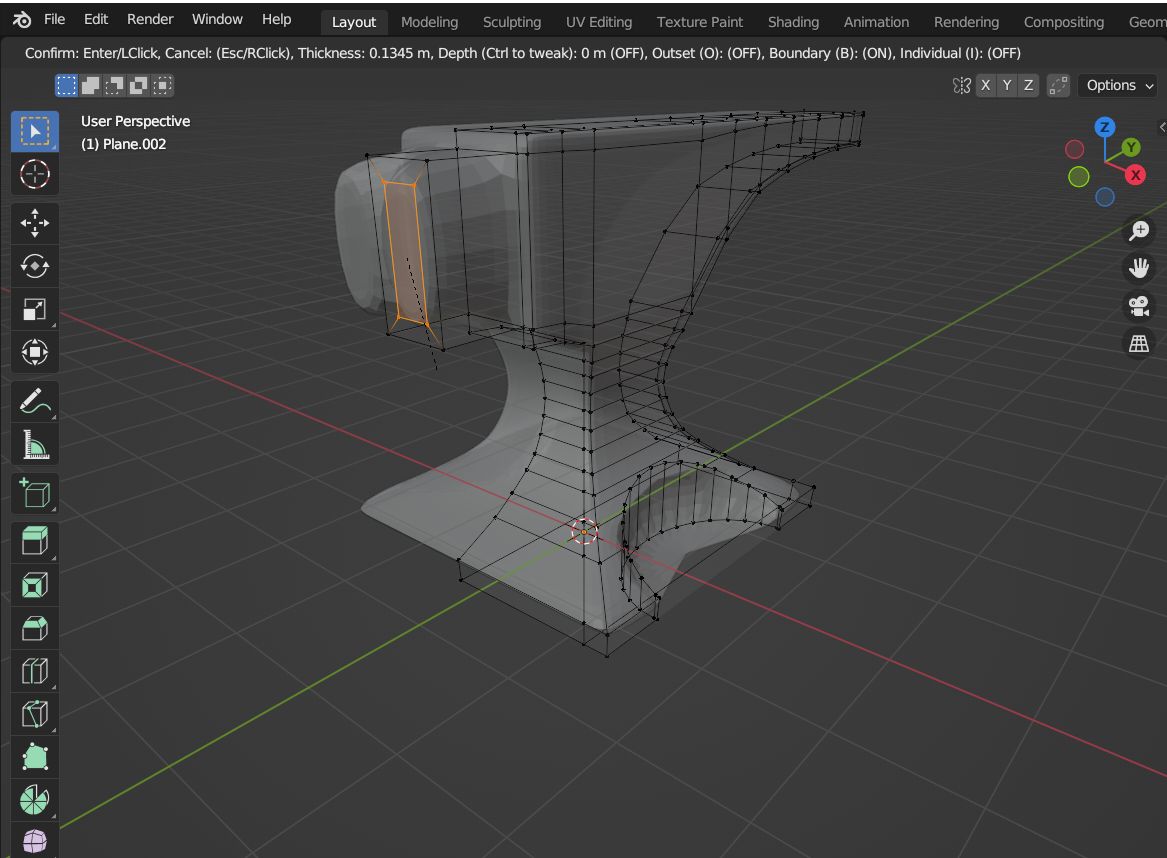Open the Help menu
1167x858 pixels.
click(x=277, y=19)
